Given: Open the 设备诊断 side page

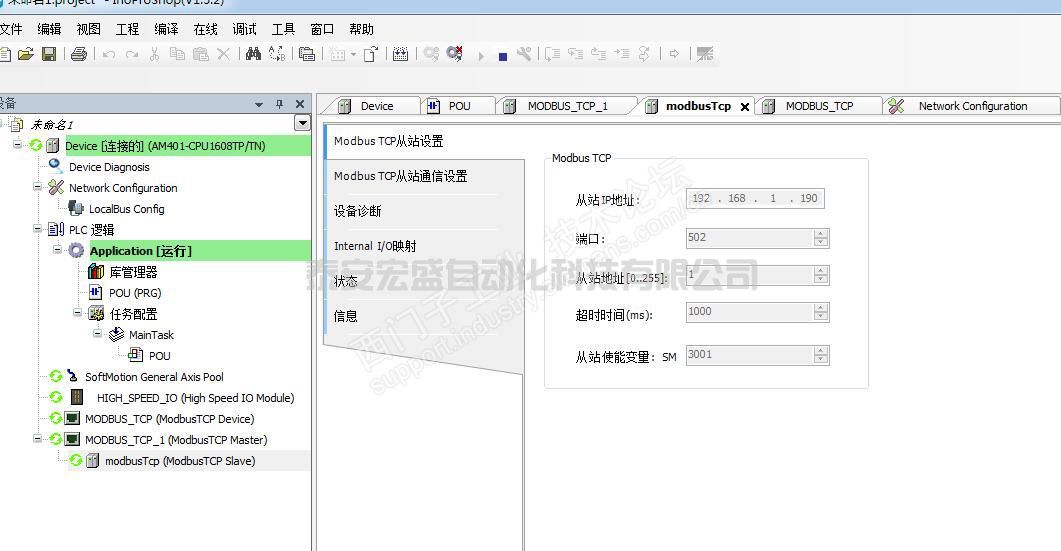Looking at the screenshot, I should 357,212.
